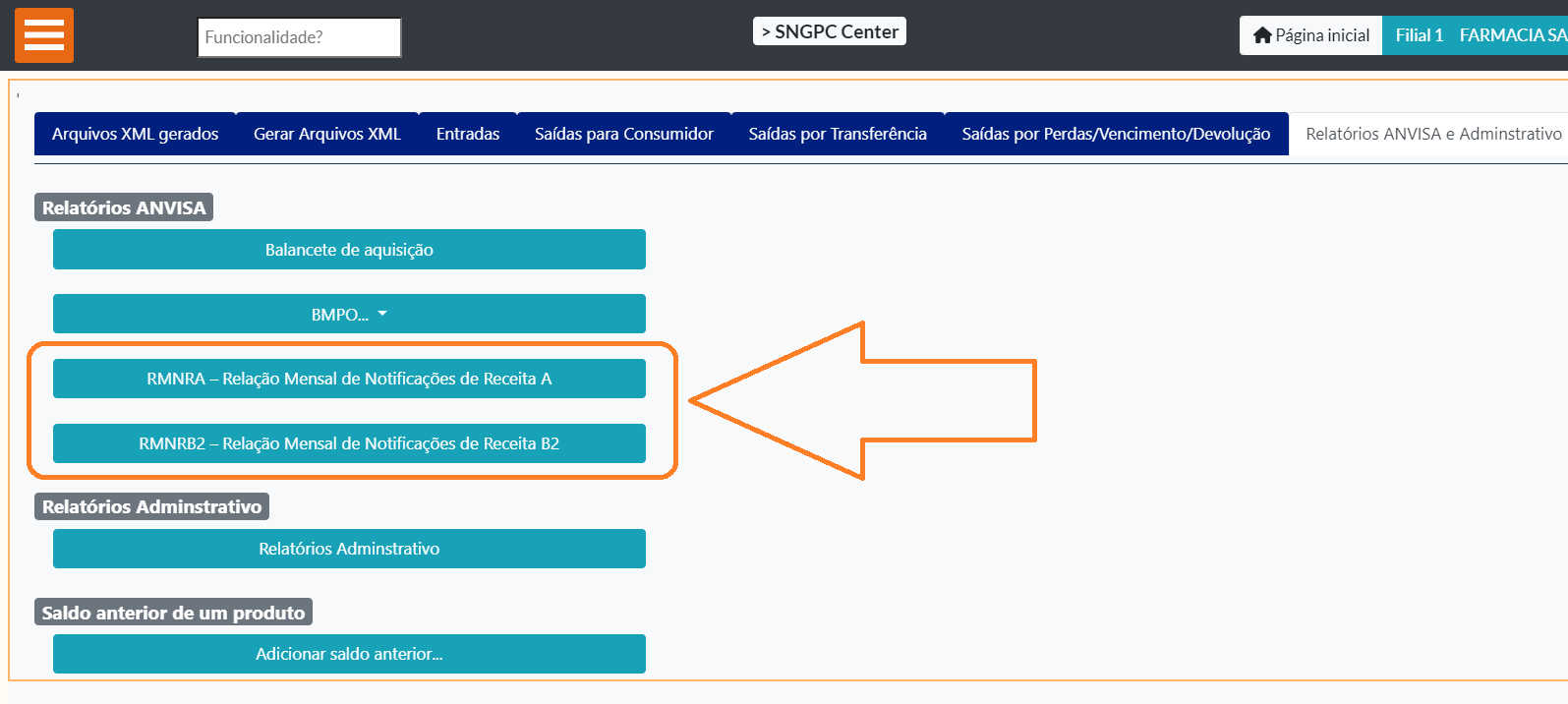Click the Saldo anterior de um produto heading
Viewport: 1568px width, 704px height.
coord(173,613)
